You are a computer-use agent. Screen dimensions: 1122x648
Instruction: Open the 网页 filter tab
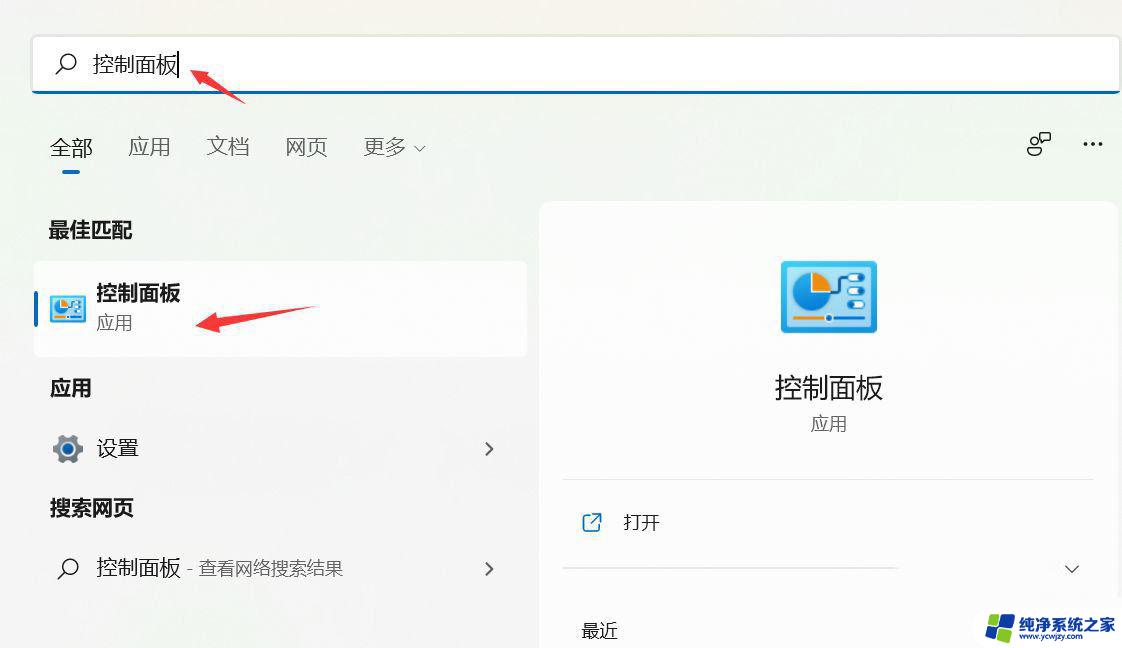point(306,147)
